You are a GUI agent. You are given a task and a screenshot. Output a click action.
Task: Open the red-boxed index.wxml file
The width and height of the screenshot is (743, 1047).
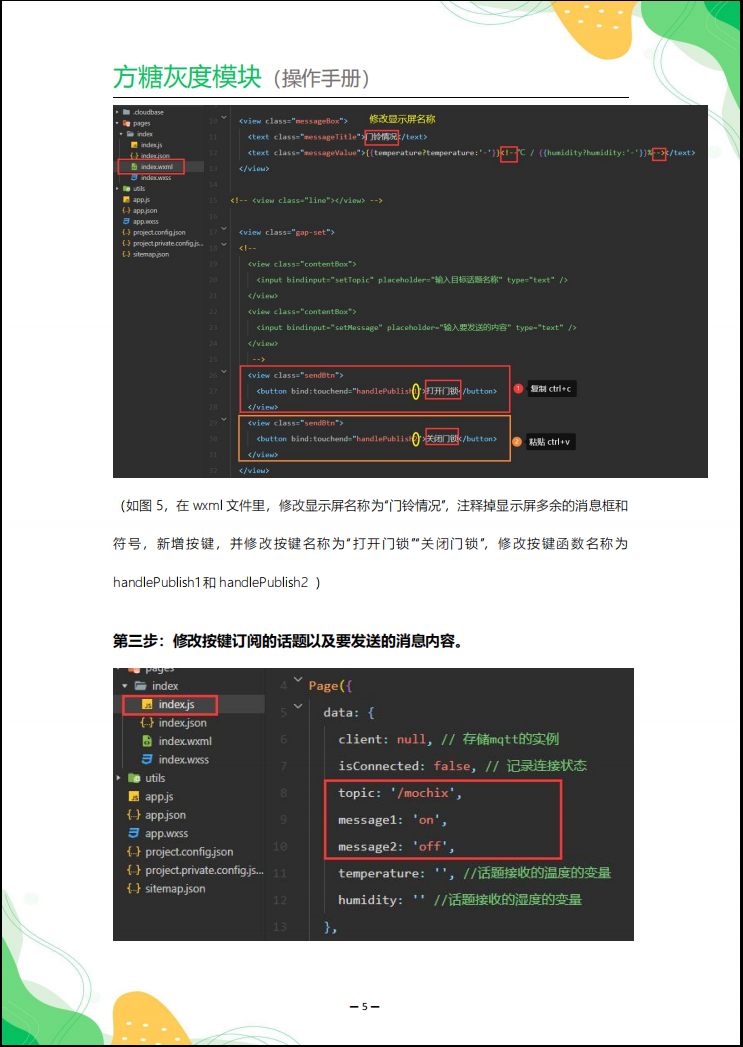click(151, 166)
